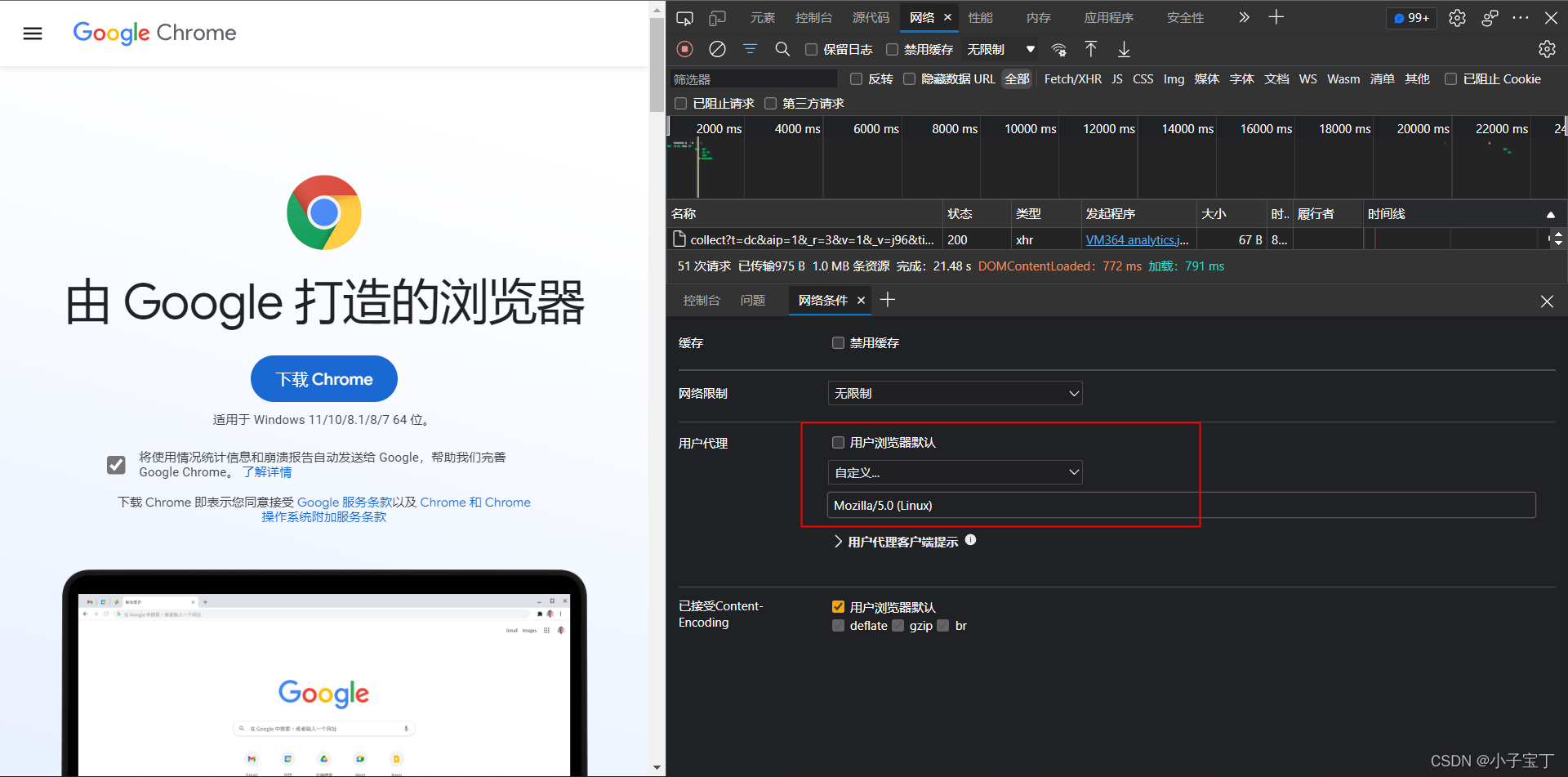Filter requests by CSS type
Screen dimensions: 1568x777
click(1143, 78)
